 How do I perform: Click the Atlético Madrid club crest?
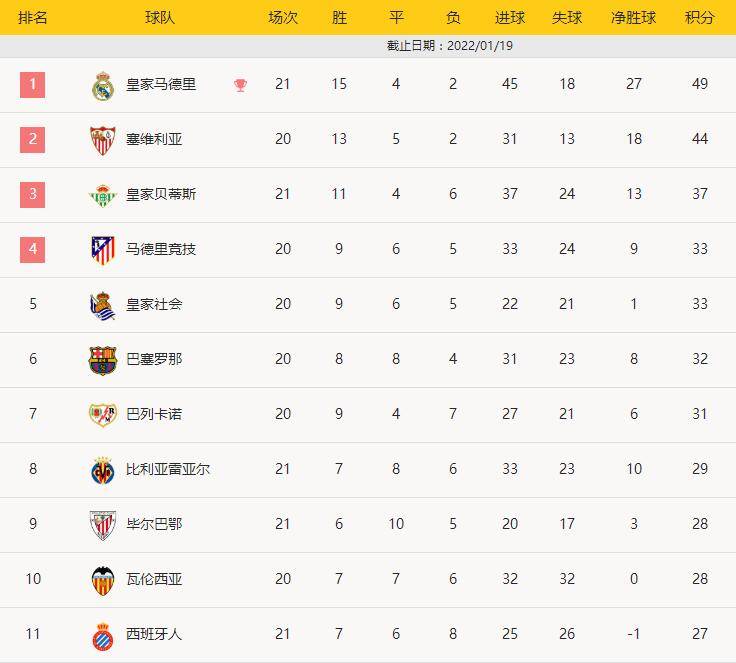point(102,250)
